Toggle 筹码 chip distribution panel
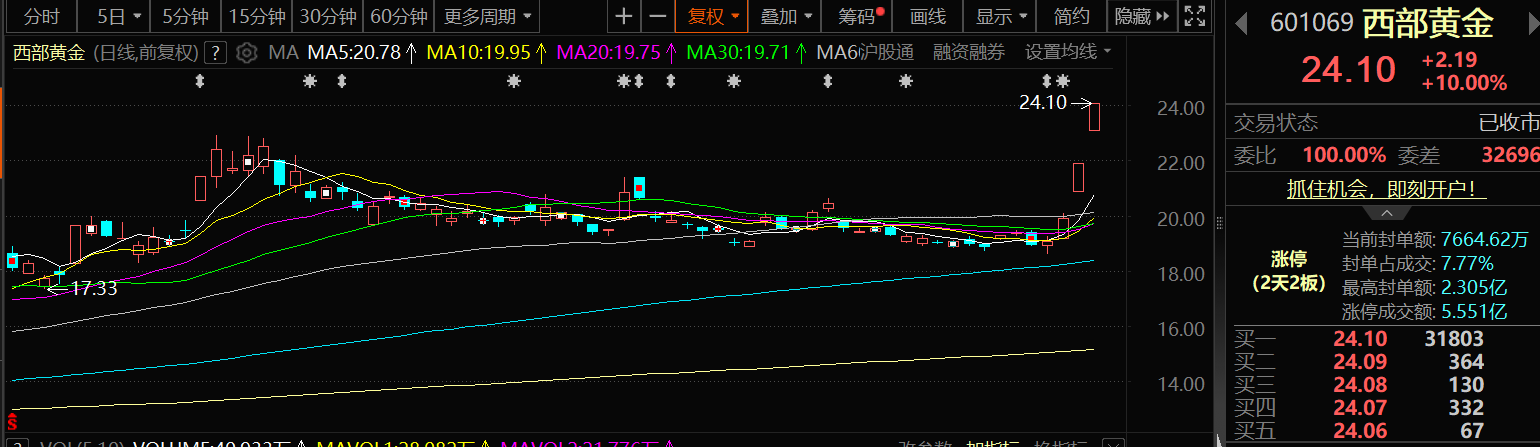 tap(860, 16)
